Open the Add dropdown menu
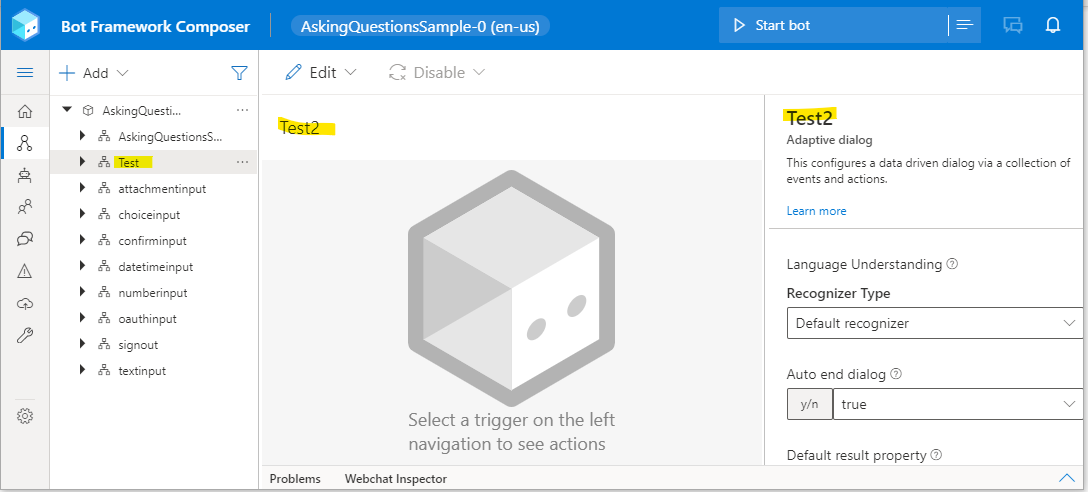The height and width of the screenshot is (492, 1088). tap(94, 73)
